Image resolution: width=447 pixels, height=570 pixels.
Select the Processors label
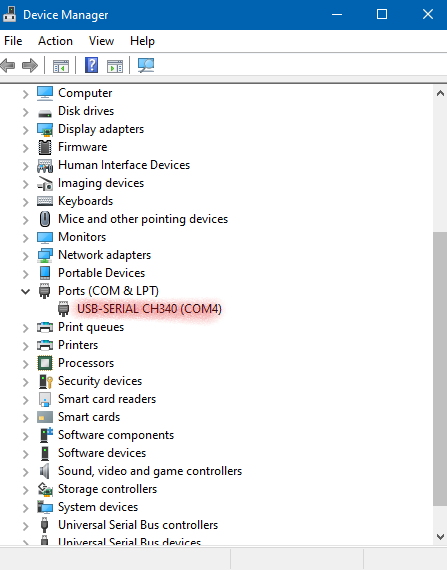(x=86, y=363)
